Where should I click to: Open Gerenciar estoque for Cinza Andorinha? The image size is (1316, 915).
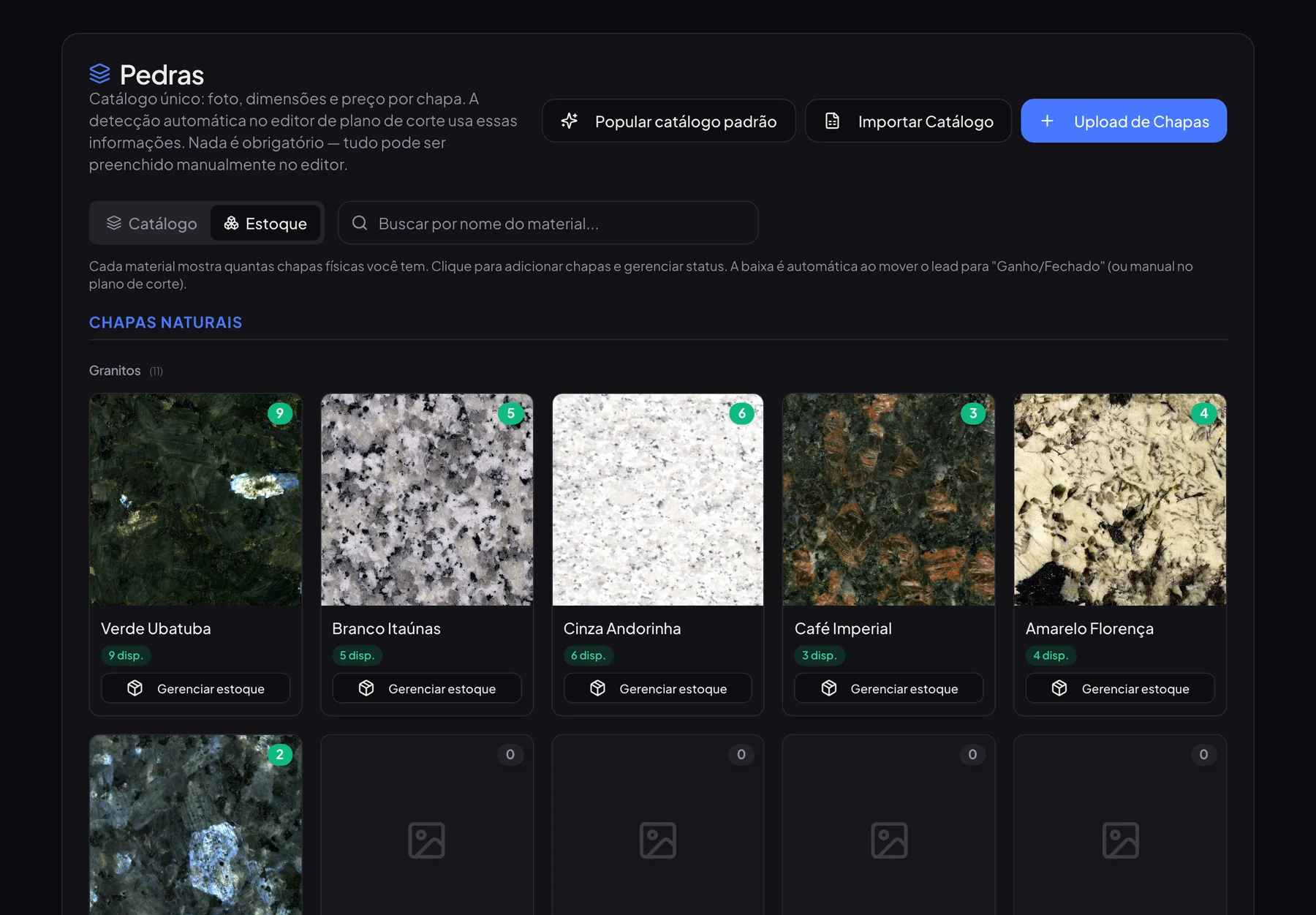tap(658, 688)
